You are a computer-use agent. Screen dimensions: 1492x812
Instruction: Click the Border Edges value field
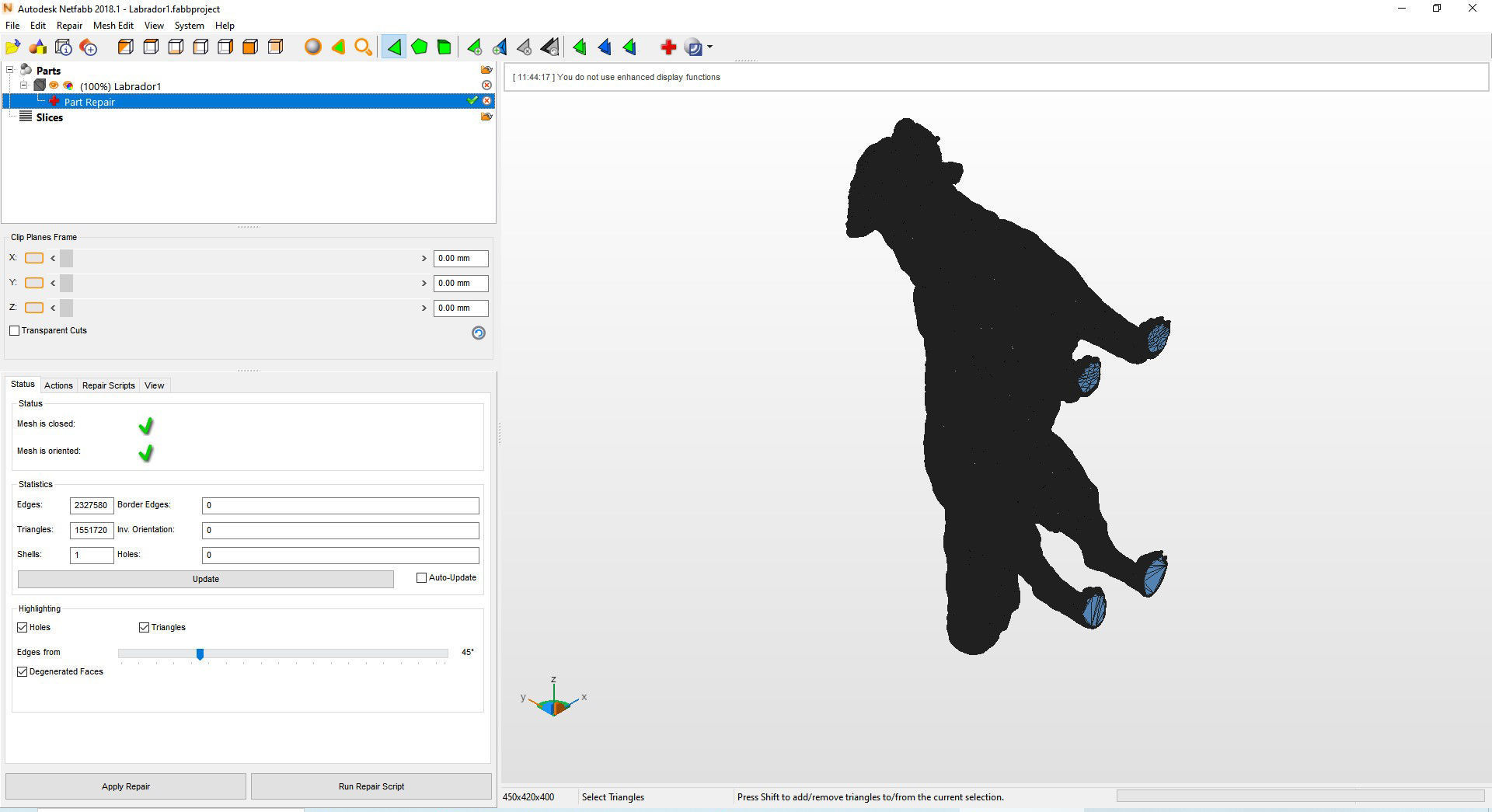point(340,506)
